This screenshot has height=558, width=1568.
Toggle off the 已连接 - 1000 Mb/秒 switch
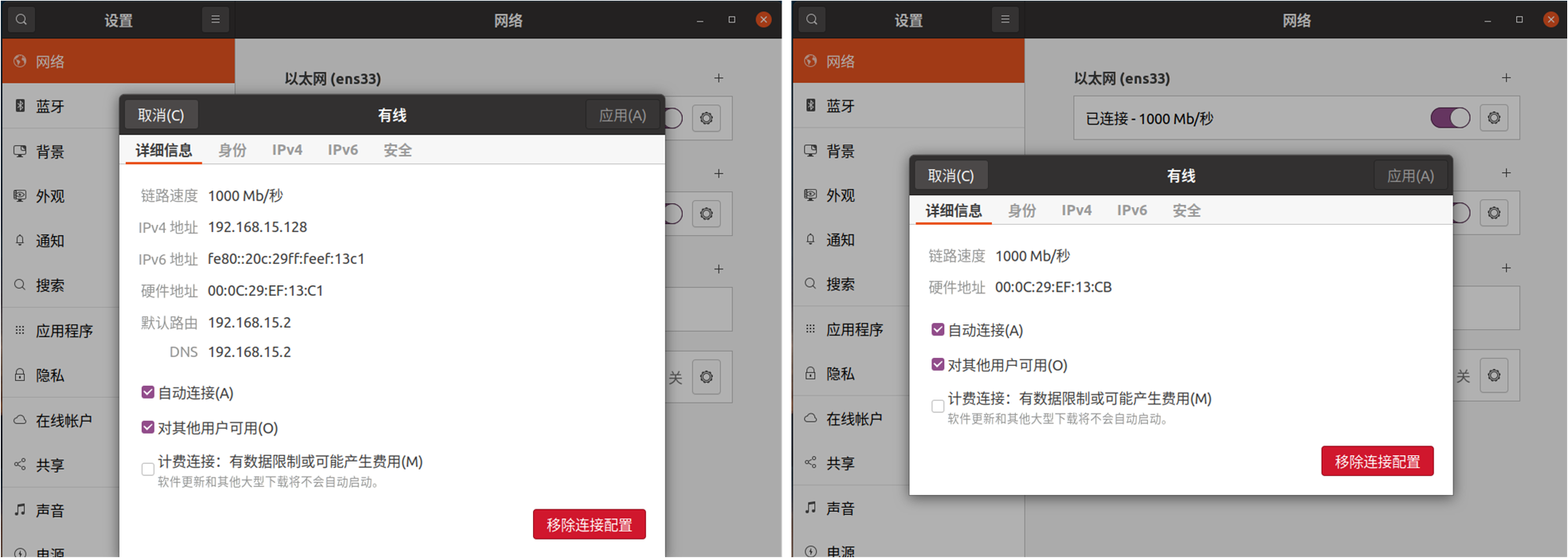click(x=1450, y=118)
